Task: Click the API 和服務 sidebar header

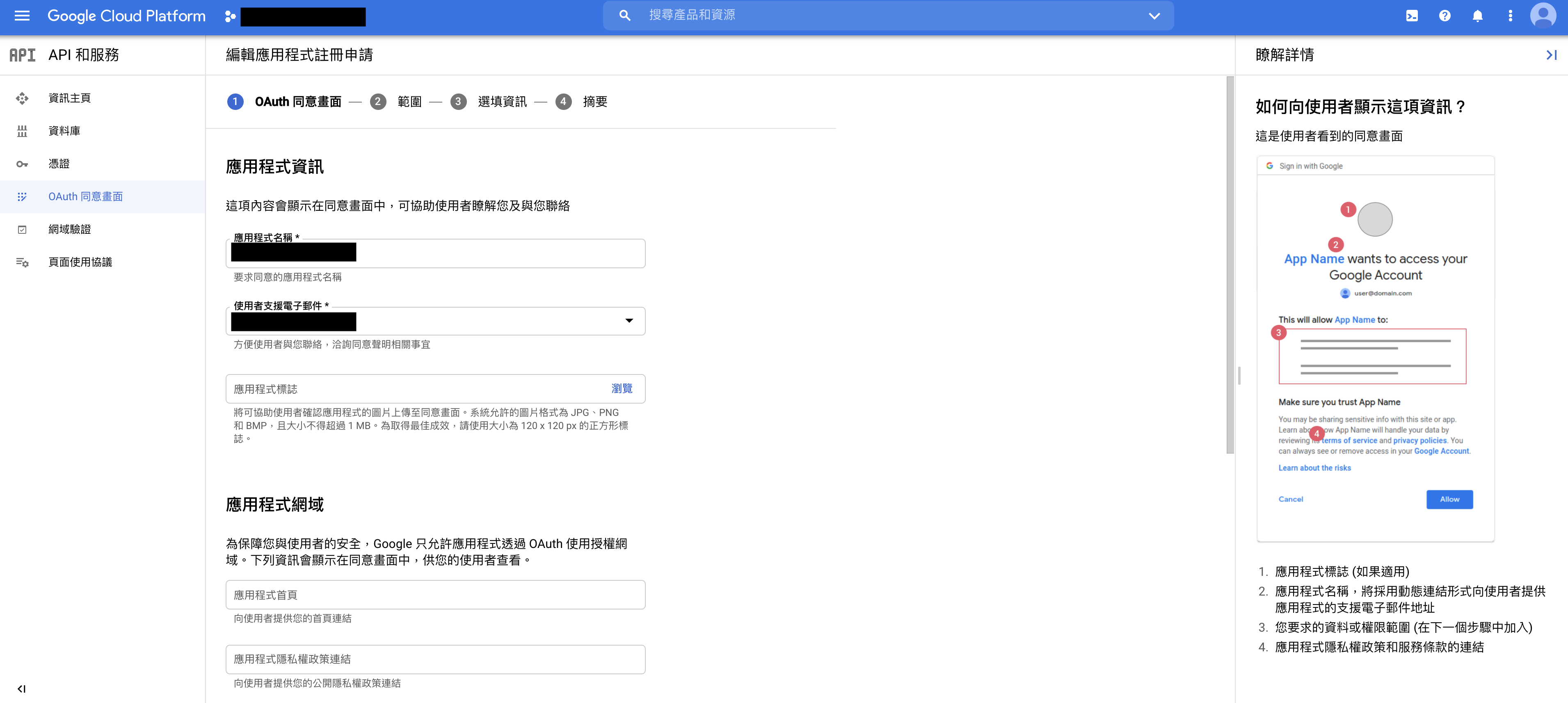Action: click(83, 55)
